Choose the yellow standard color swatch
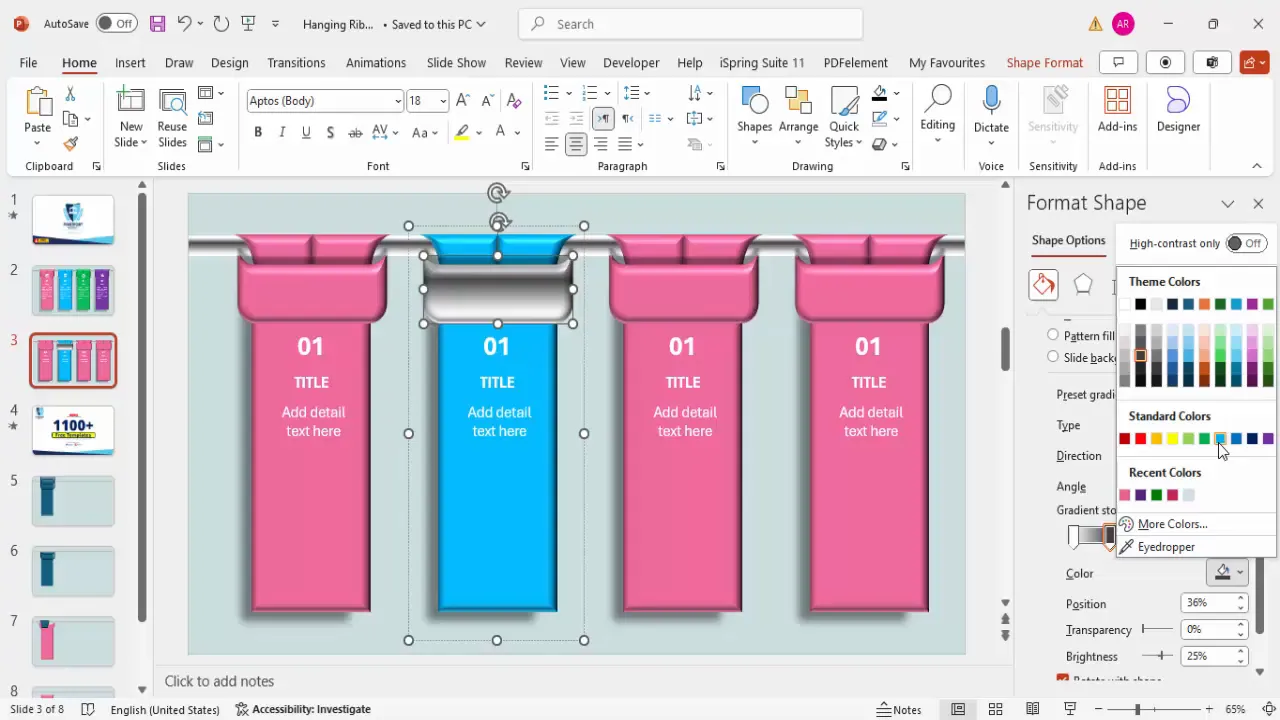The width and height of the screenshot is (1280, 720). (x=1172, y=438)
